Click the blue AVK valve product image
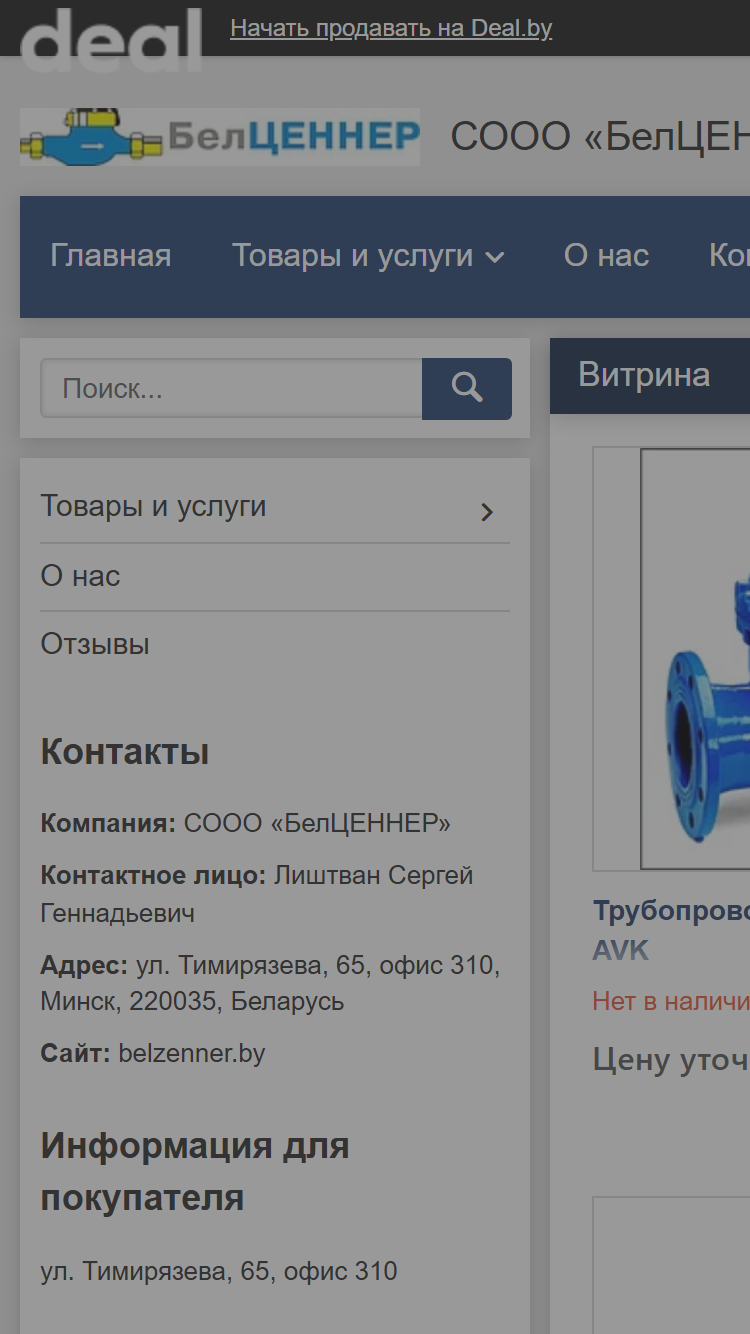 coord(695,659)
